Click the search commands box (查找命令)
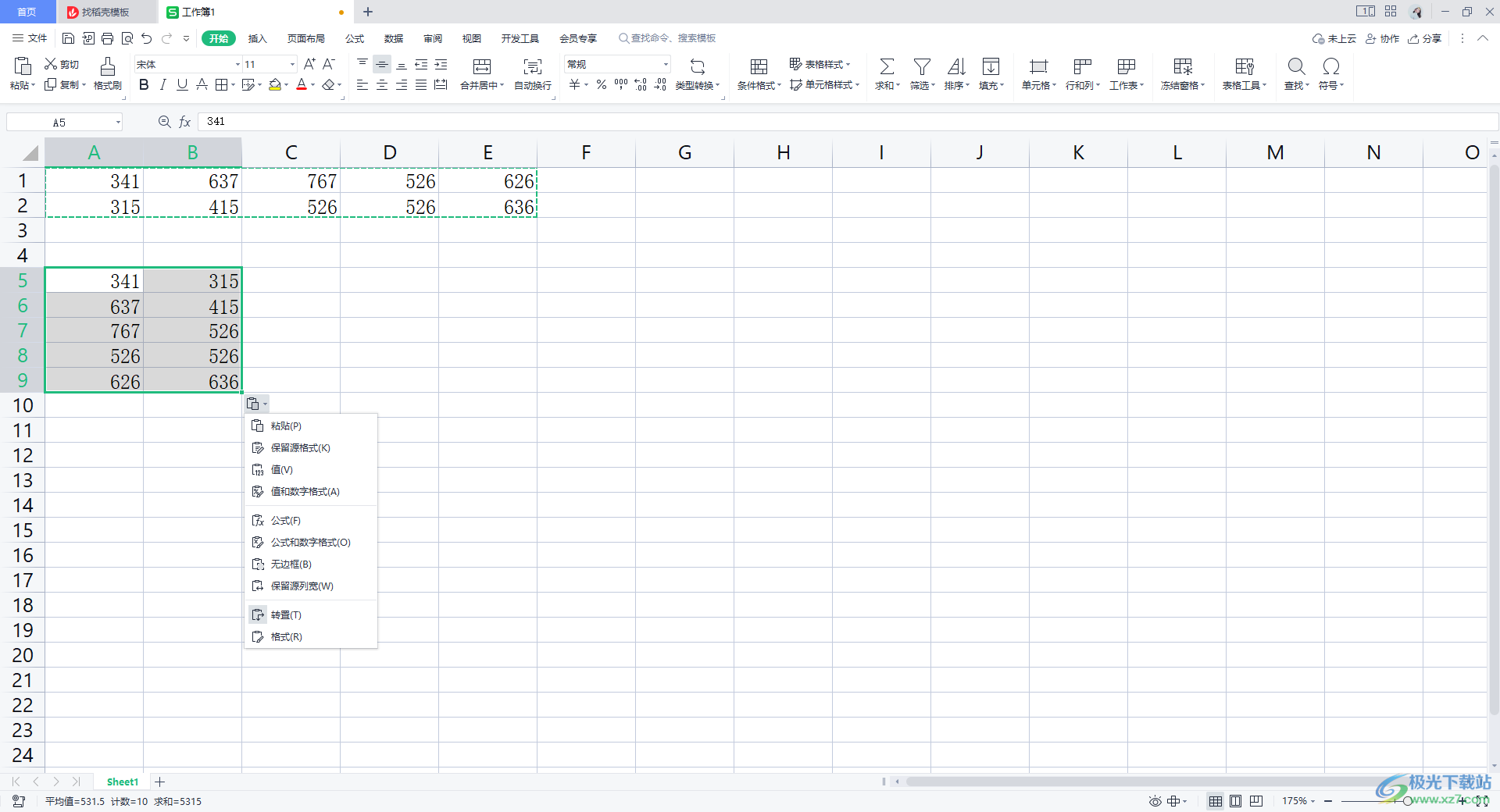Viewport: 1500px width, 812px height. point(667,38)
